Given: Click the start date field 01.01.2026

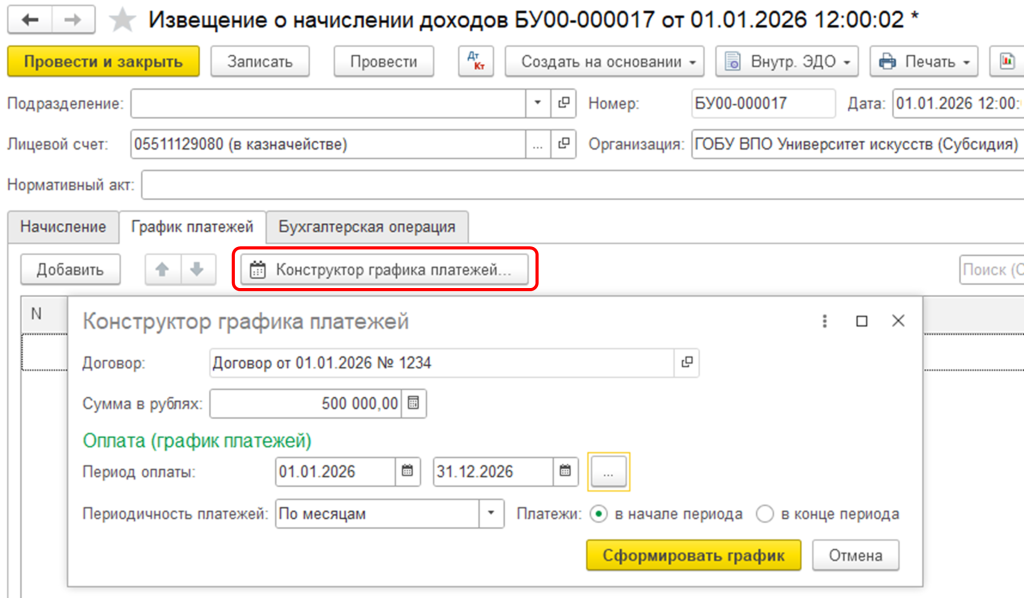Looking at the screenshot, I should [335, 471].
